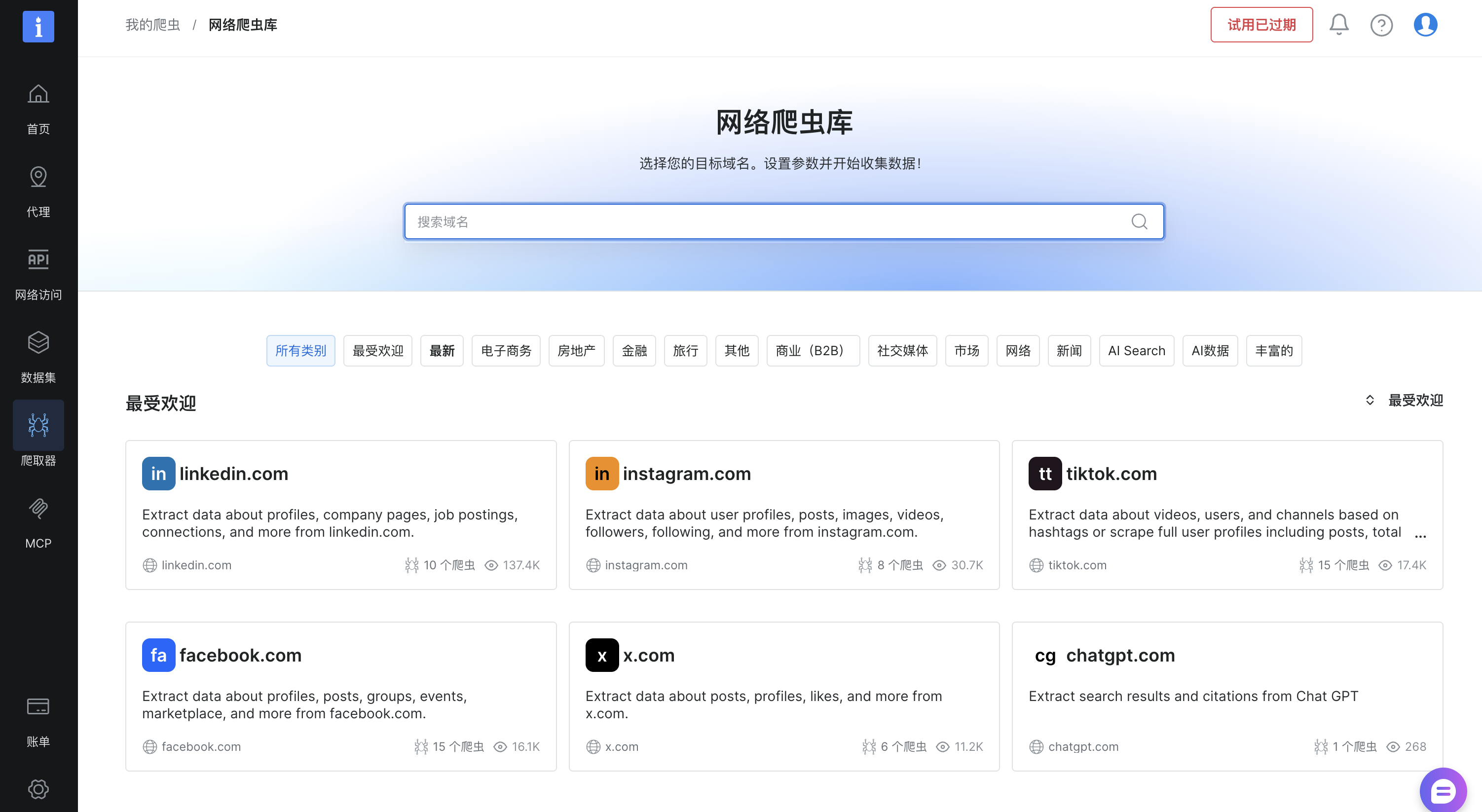Open the settings gear in sidebar
The height and width of the screenshot is (812, 1482).
(38, 788)
